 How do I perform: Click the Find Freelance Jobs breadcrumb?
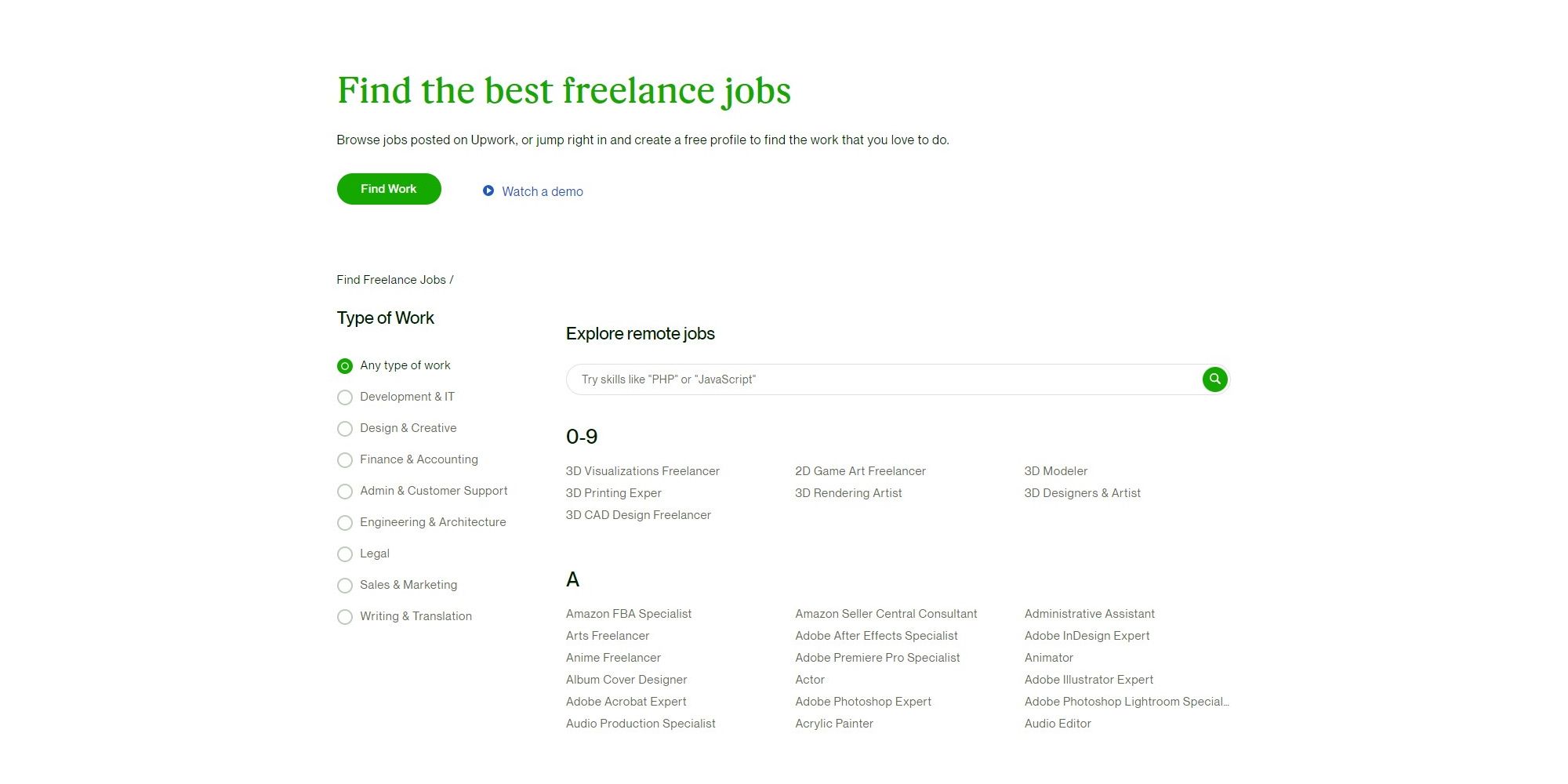(x=391, y=280)
